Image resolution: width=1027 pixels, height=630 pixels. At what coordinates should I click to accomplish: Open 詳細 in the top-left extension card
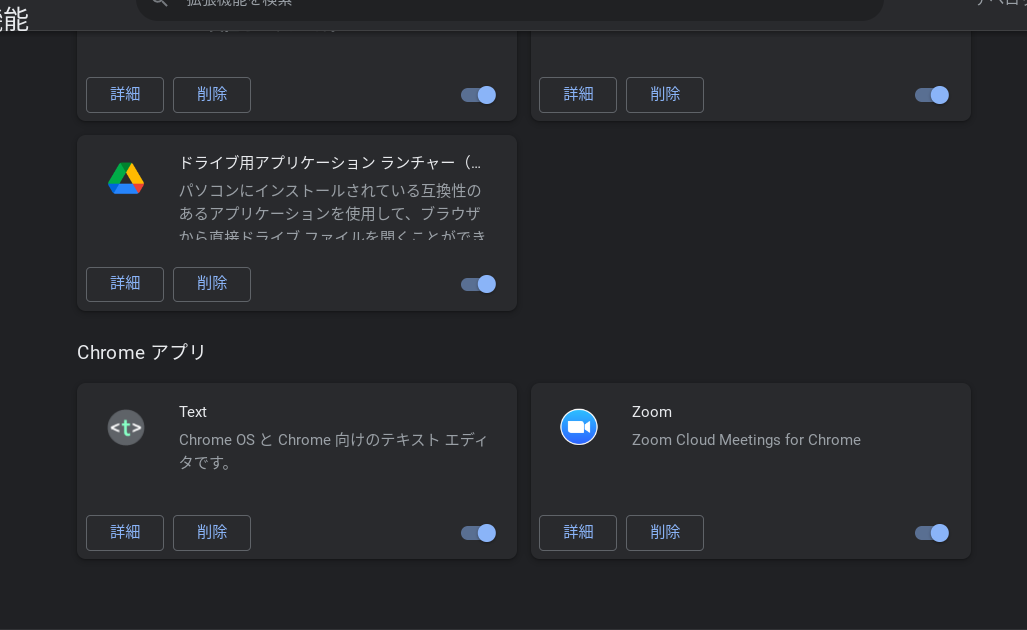(125, 95)
